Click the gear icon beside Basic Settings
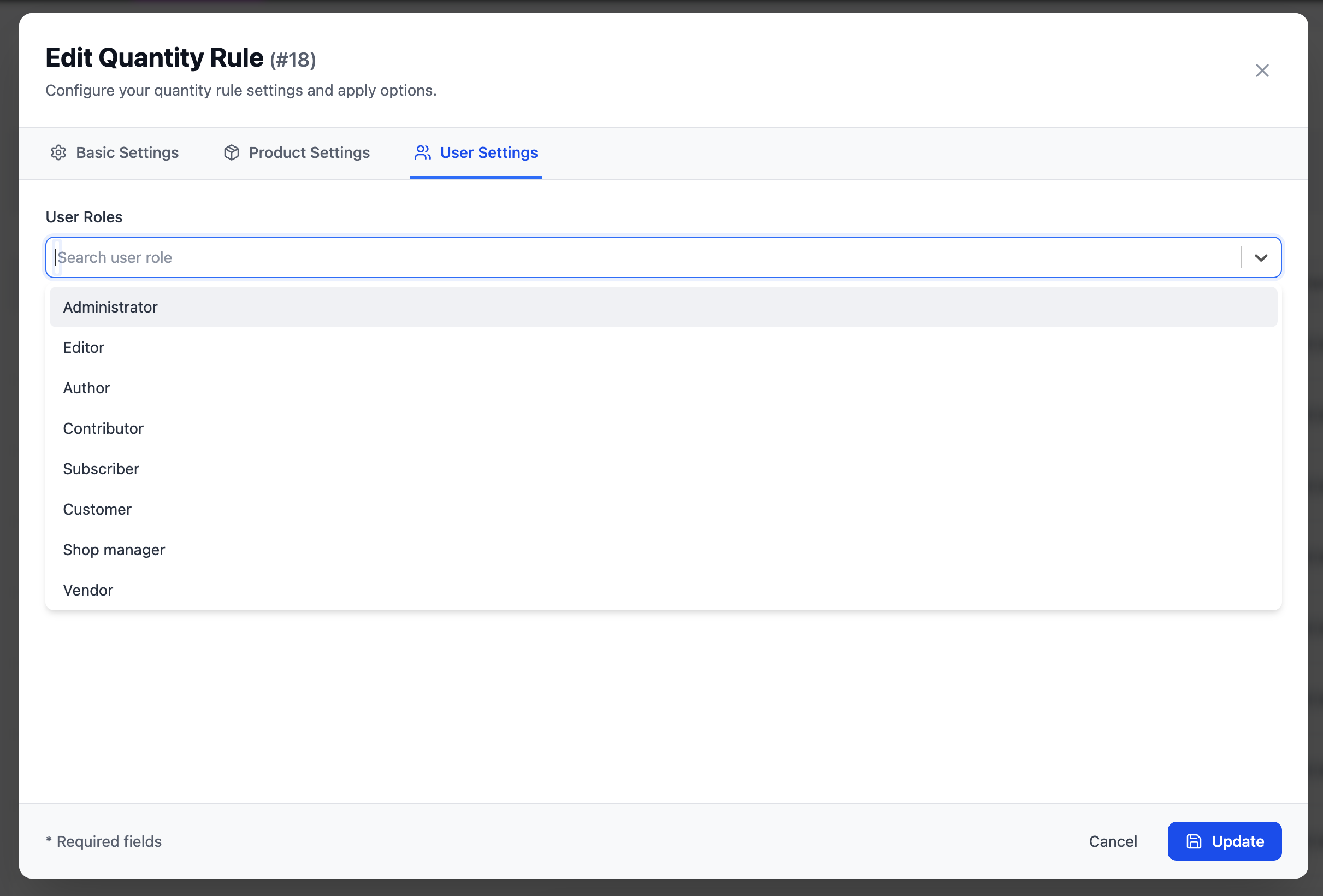Viewport: 1323px width, 896px height. click(x=58, y=152)
